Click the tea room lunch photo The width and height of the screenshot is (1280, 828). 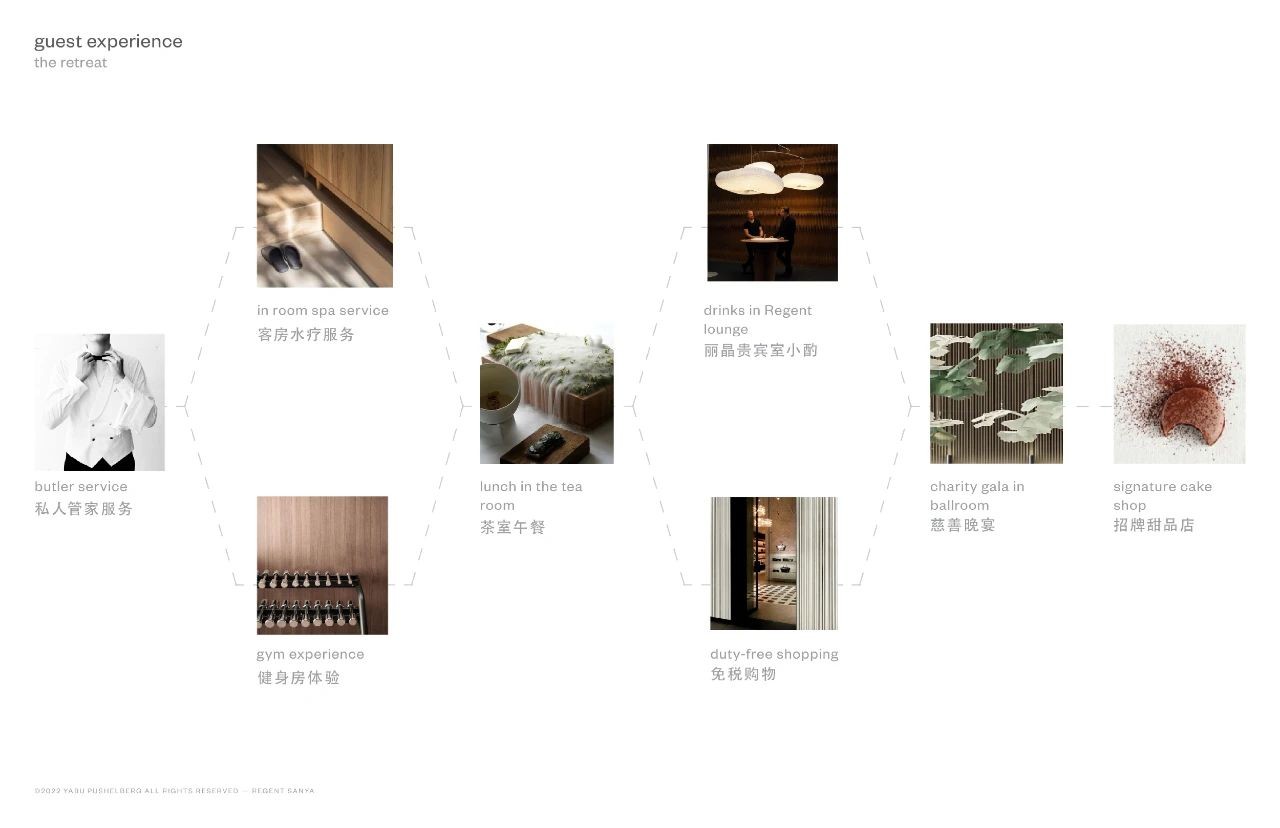(x=546, y=393)
